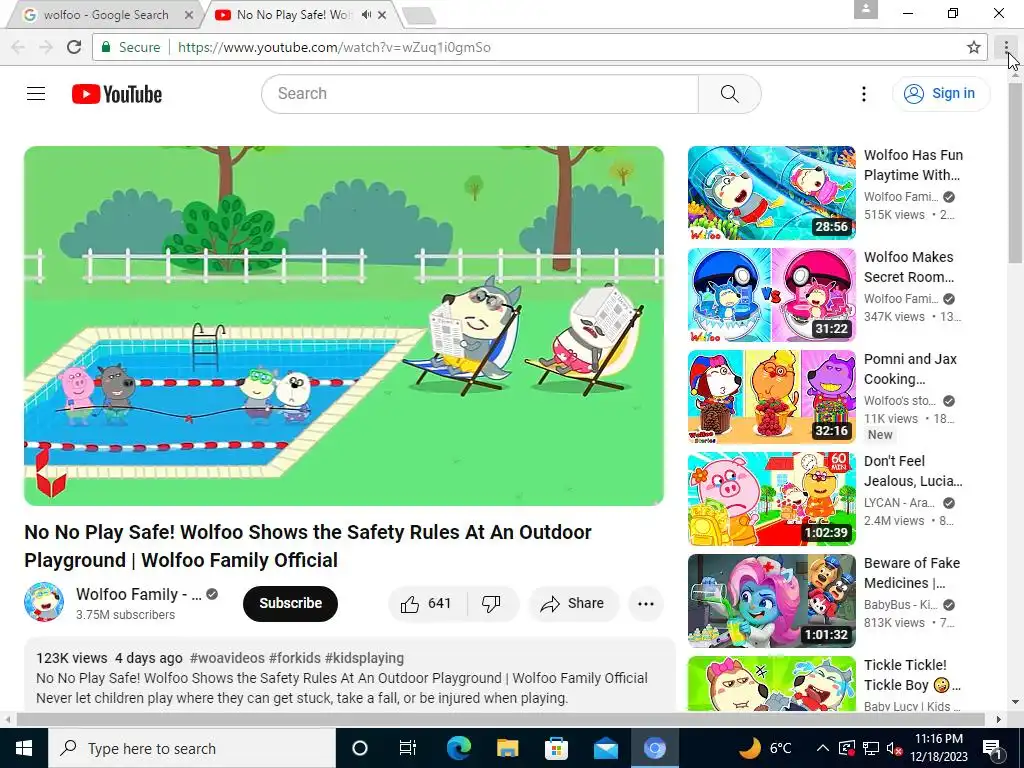Open network icon in system tray
The image size is (1024, 768).
[x=871, y=748]
